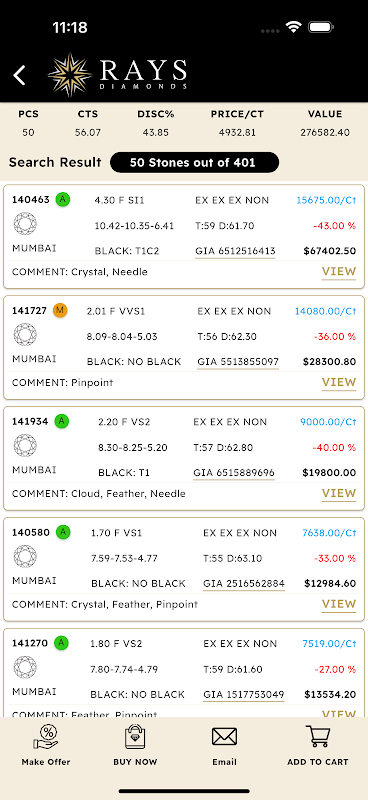Tap green A badge beside 140580
Screen dimensions: 368x800
pos(63,532)
